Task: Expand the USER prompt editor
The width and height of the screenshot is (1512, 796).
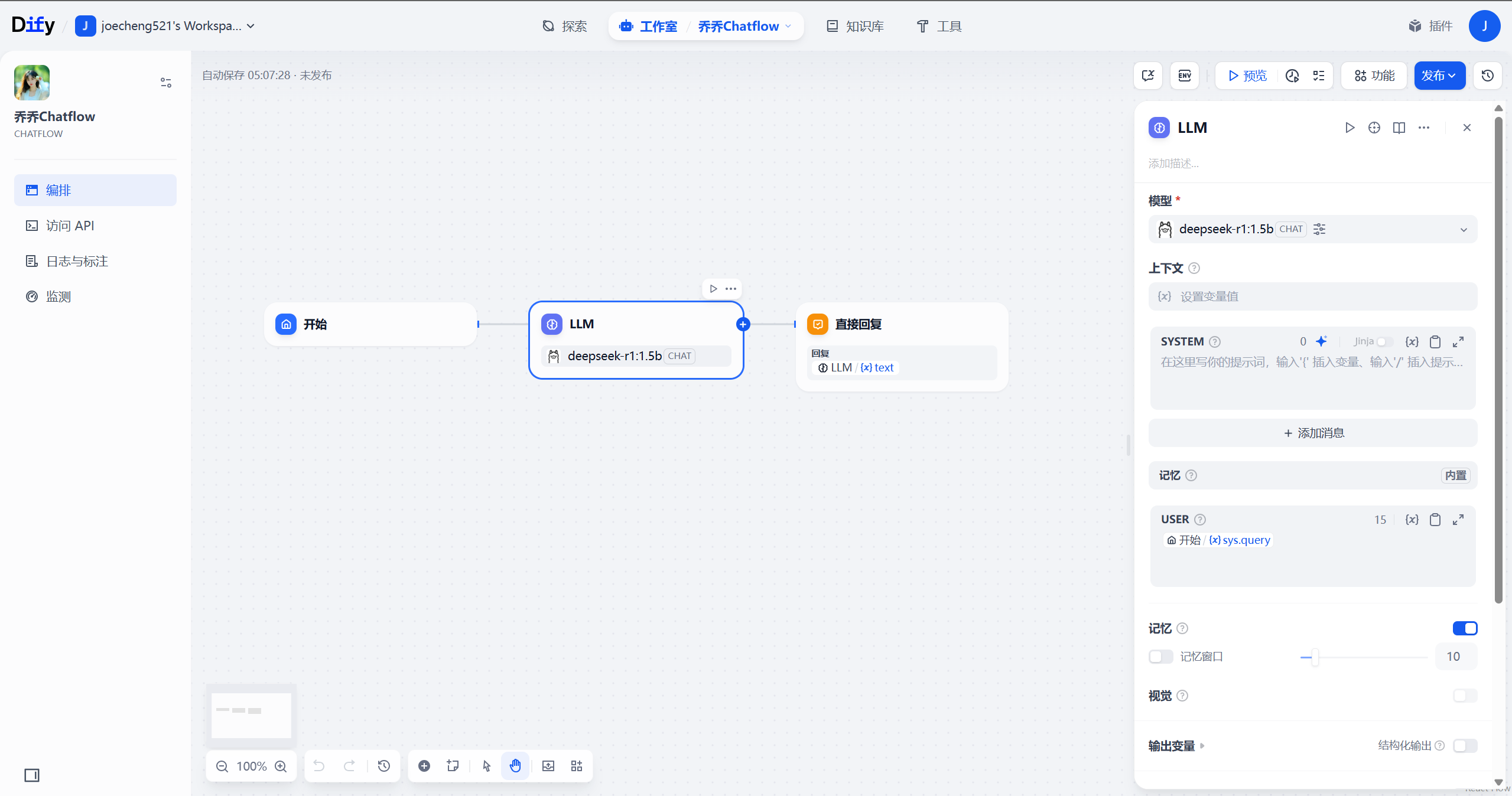Action: point(1458,520)
